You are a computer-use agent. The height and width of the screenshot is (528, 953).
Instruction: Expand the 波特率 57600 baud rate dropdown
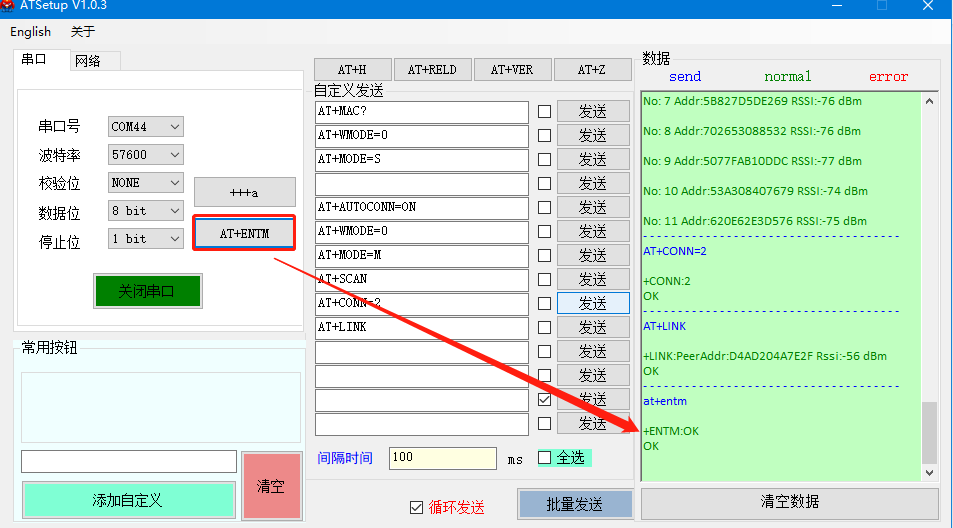(146, 155)
